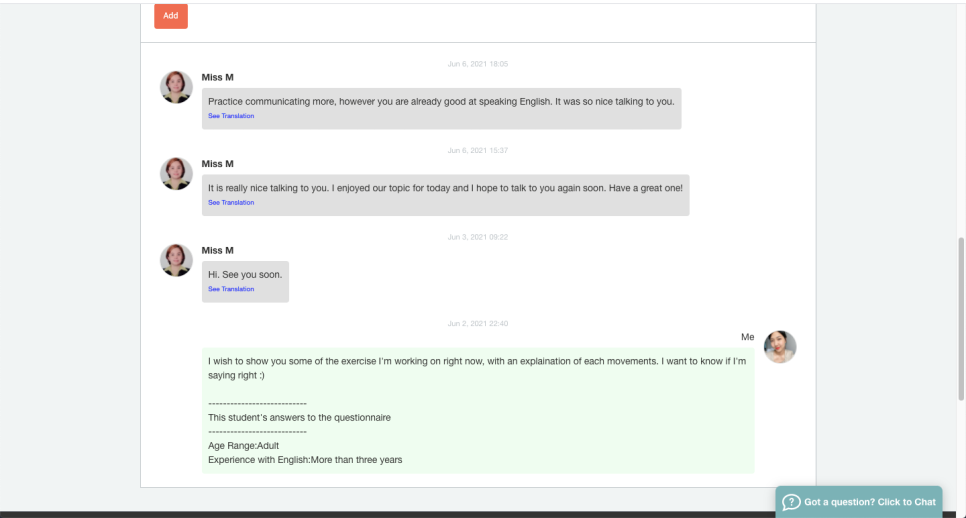966x518 pixels.
Task: Click Miss M's avatar beside the 'really nice talking' message
Action: click(x=176, y=174)
